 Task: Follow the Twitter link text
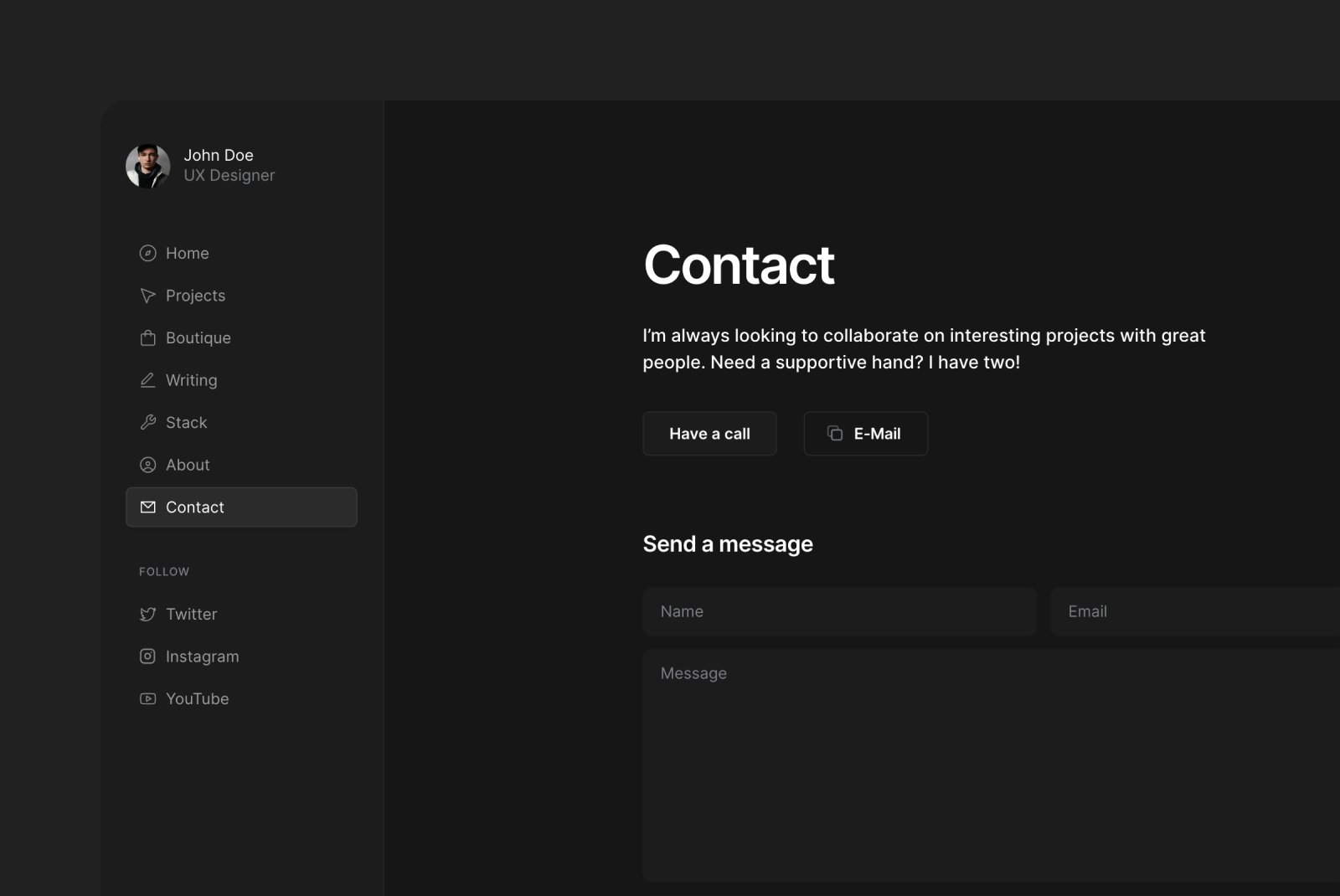192,614
